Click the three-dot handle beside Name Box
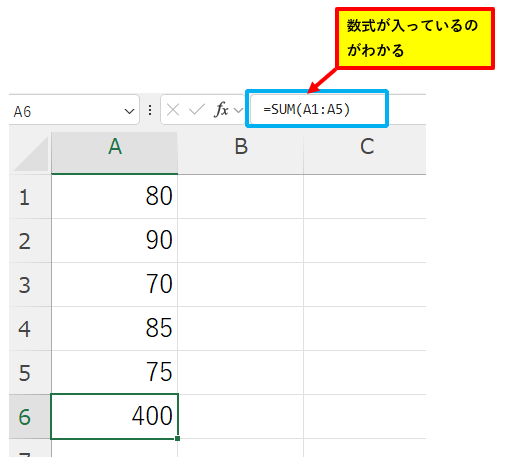Viewport: 507px width, 465px height. point(150,110)
